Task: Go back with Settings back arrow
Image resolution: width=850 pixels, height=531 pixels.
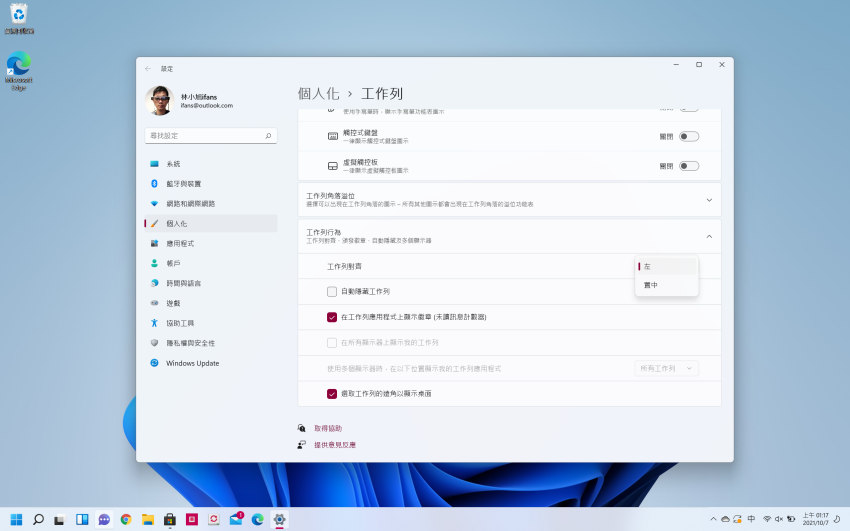Action: (148, 69)
